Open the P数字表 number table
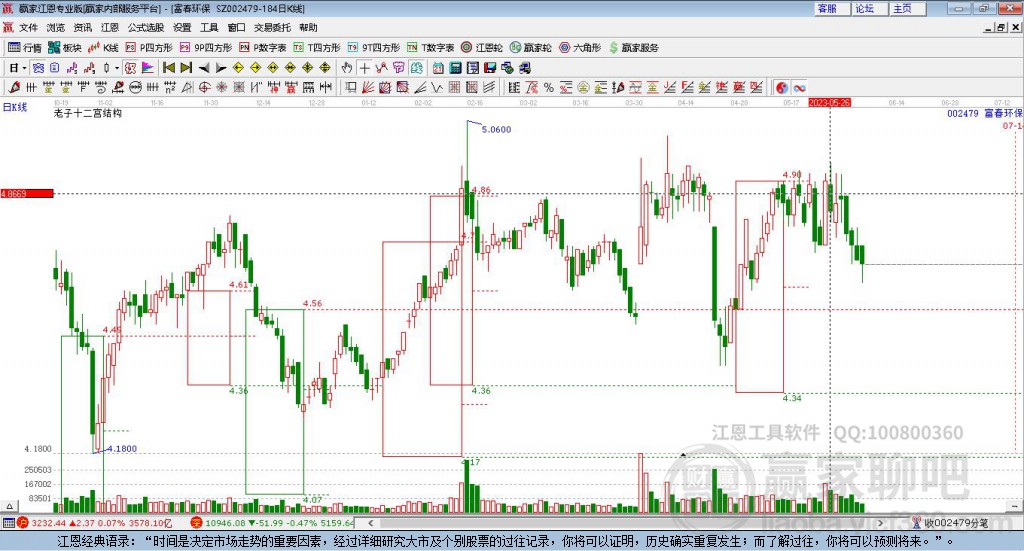1024x551 pixels. coord(263,48)
